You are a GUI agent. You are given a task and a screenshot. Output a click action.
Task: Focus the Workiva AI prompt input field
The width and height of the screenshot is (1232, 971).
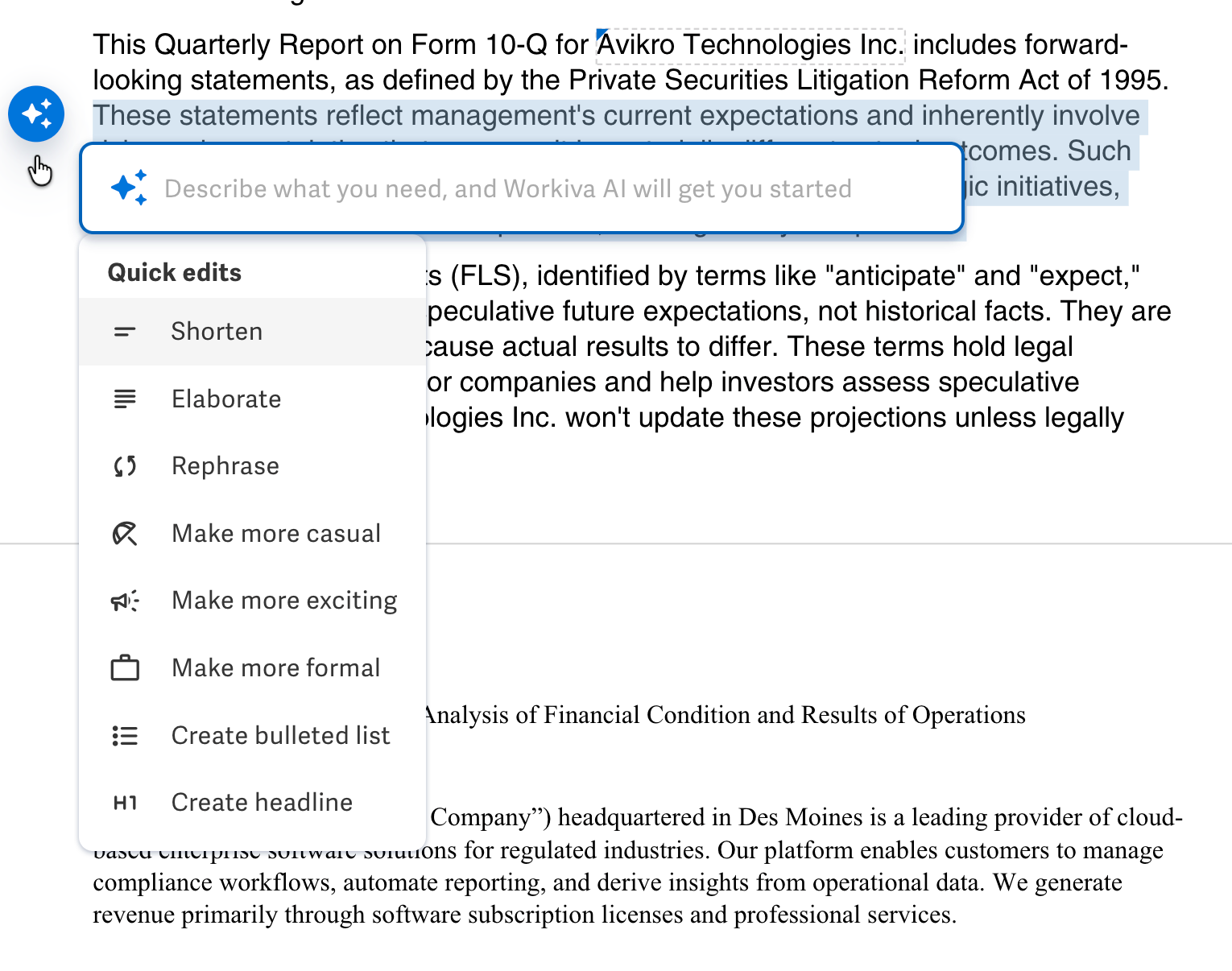(x=522, y=188)
